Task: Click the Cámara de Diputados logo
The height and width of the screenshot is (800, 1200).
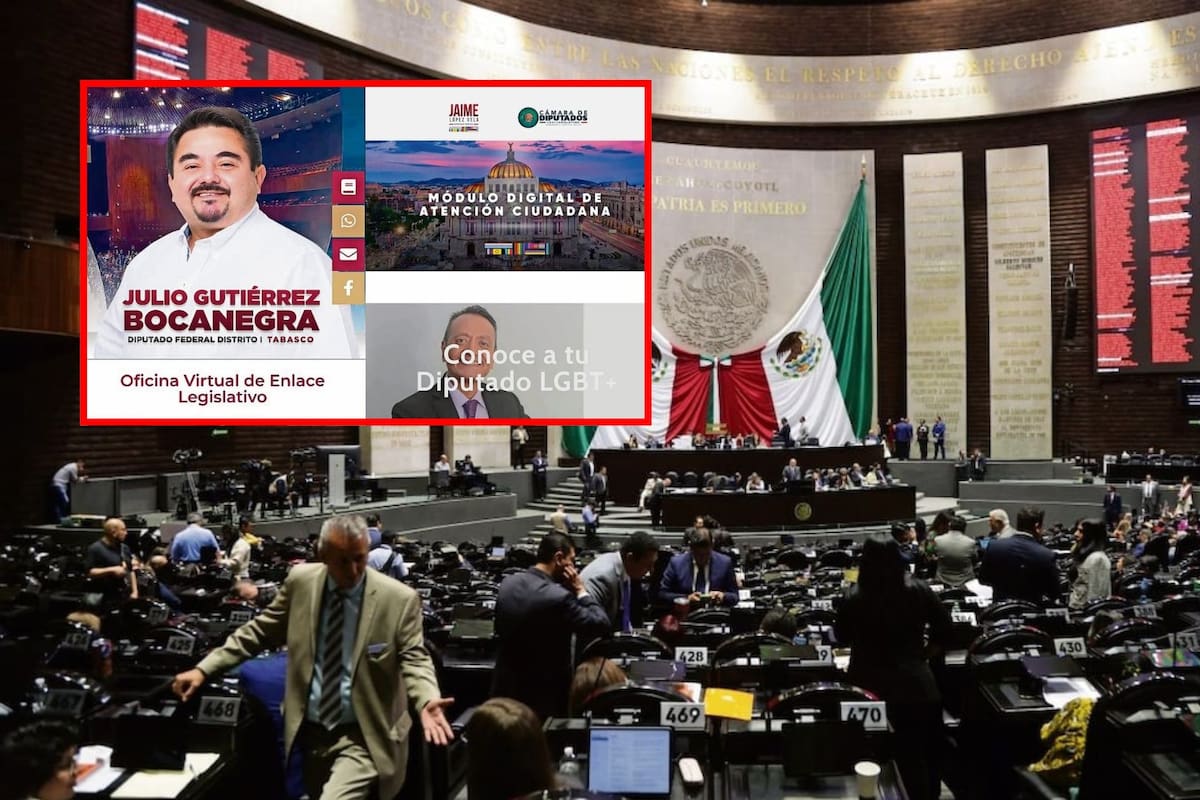Action: (x=552, y=117)
